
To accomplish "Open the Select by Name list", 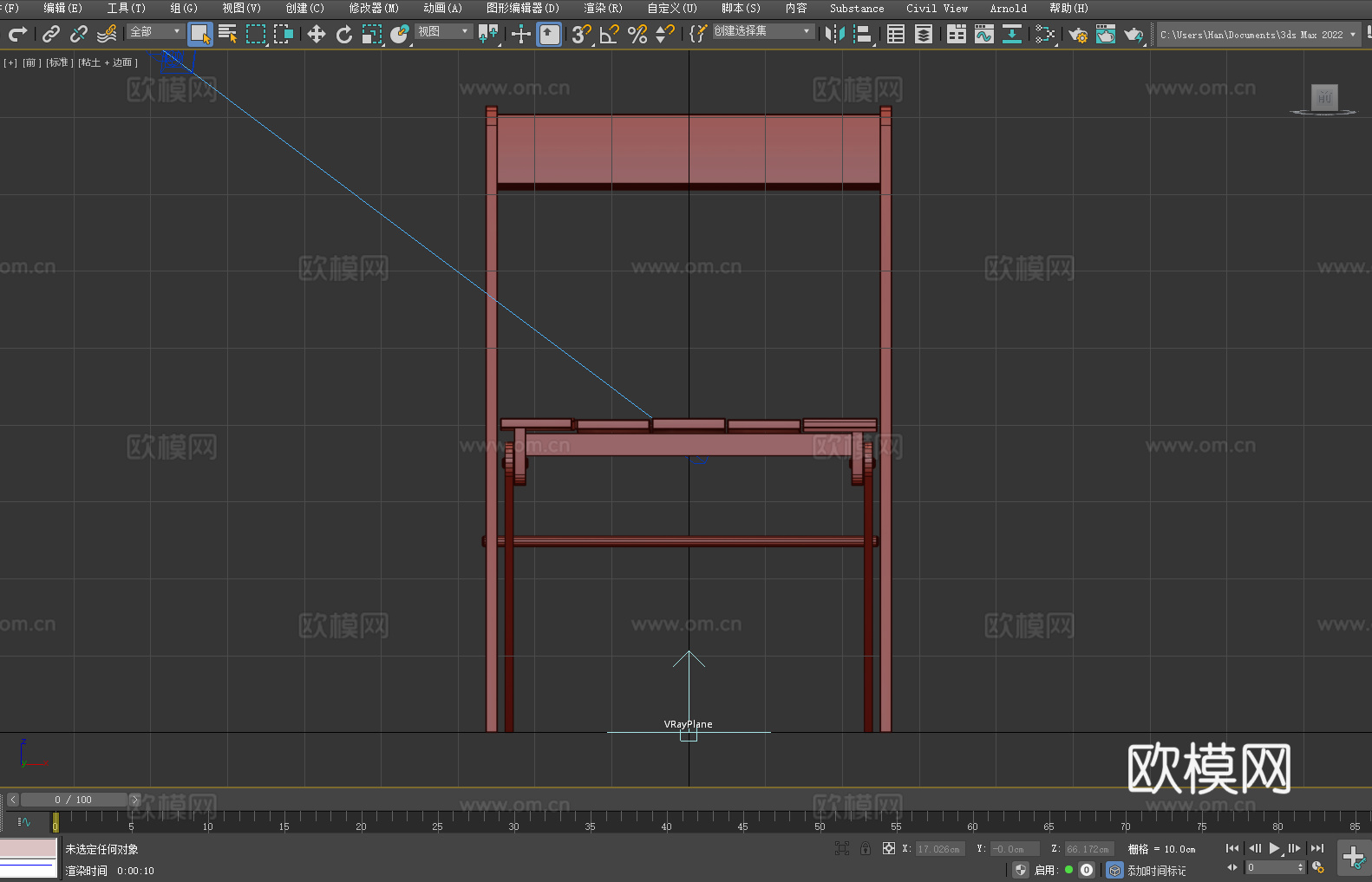I will pyautogui.click(x=228, y=34).
